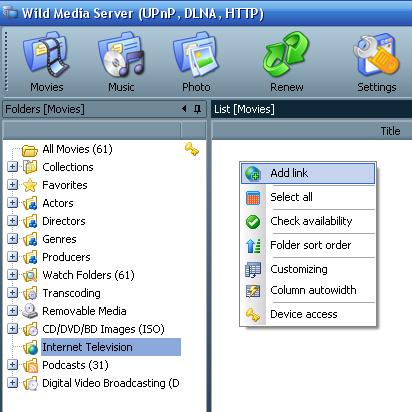Expand the Favorites tree node
Viewport: 412px width, 412px height.
[12, 185]
